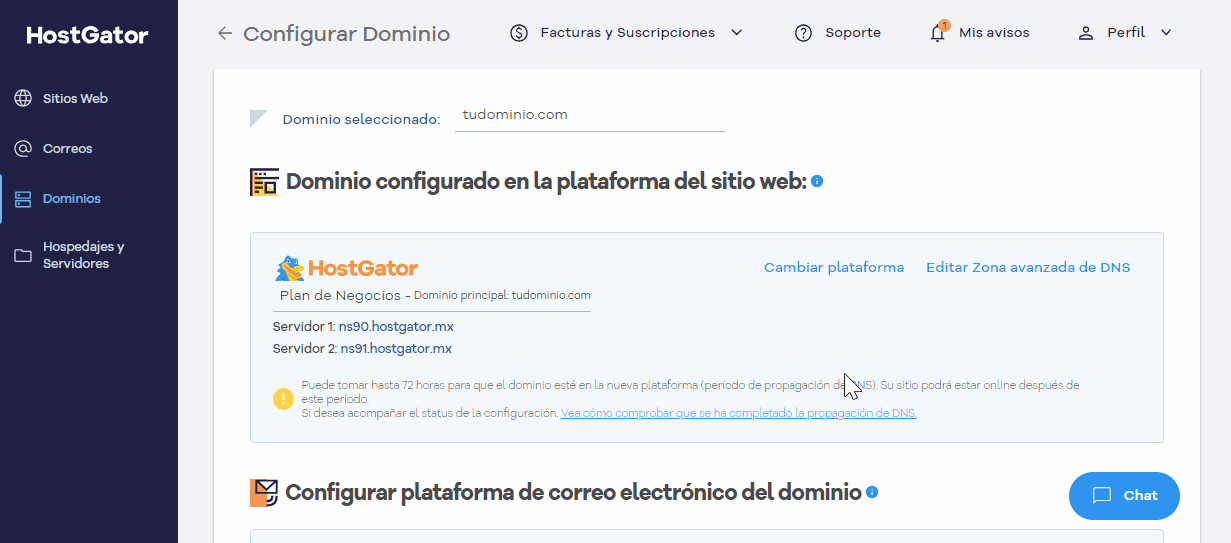Click info icon beside correo electrónico heading
Screen dimensions: 1231x543
(x=872, y=492)
